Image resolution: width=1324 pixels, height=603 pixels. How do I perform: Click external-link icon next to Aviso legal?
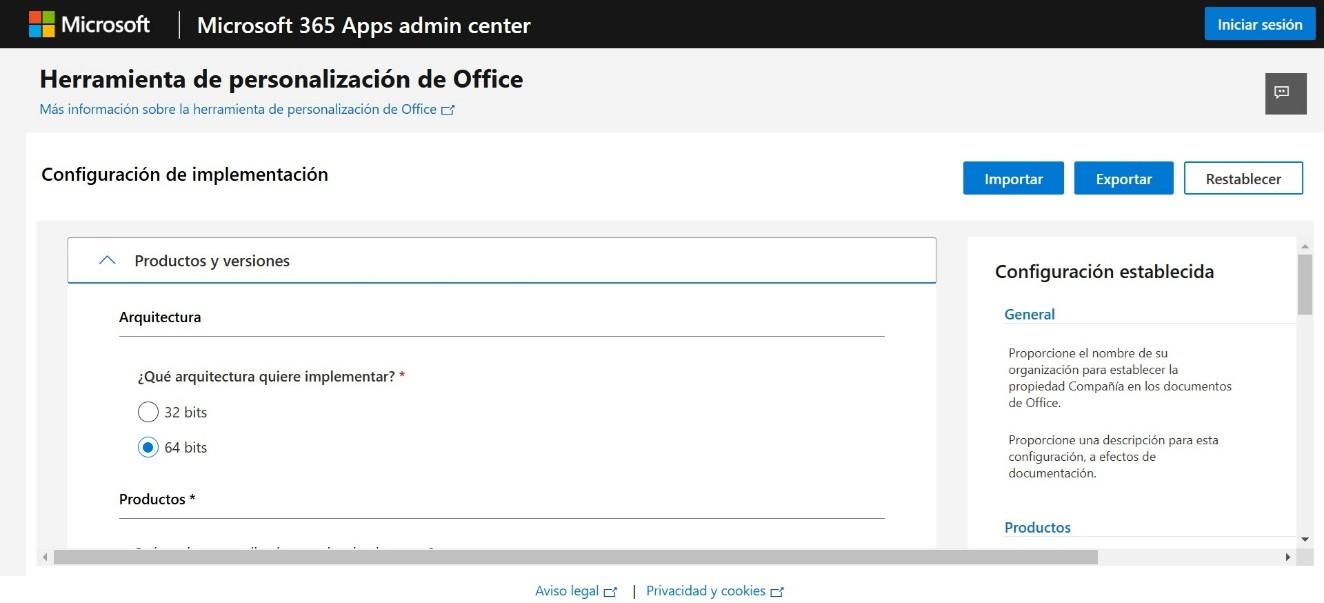click(611, 592)
